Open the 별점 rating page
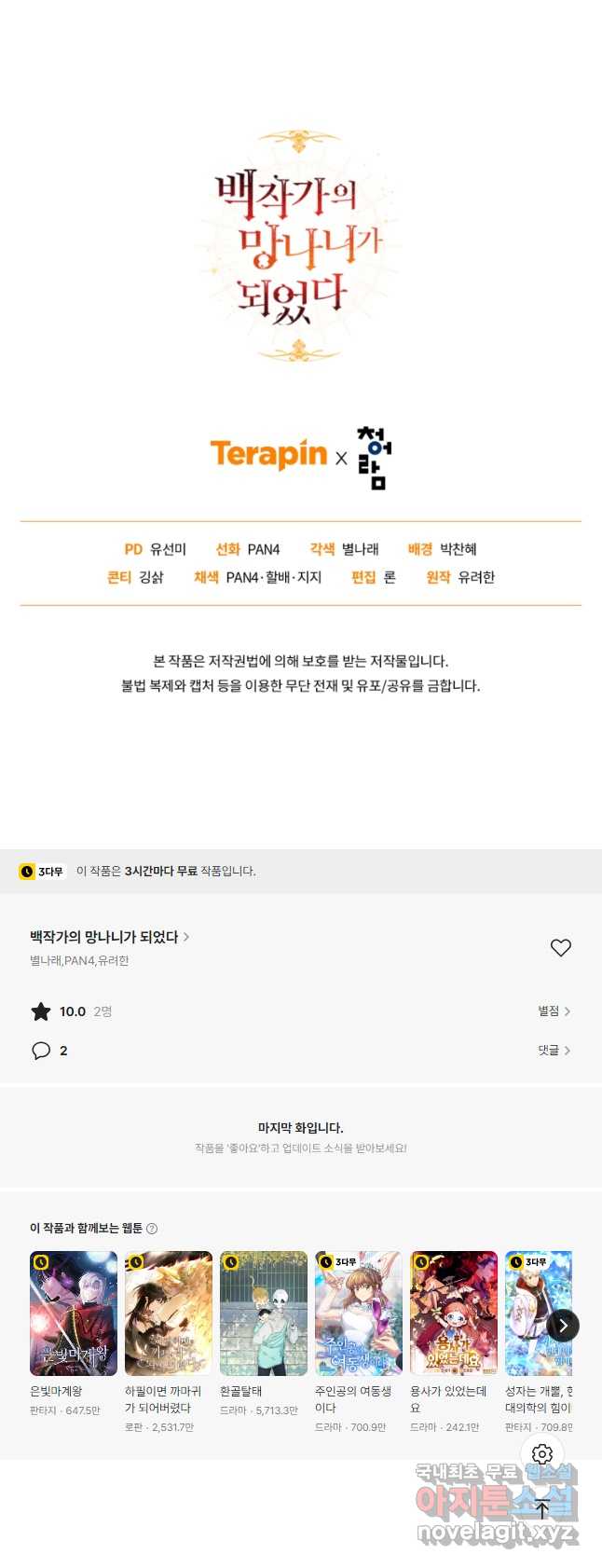The image size is (602, 1568). (x=554, y=1011)
